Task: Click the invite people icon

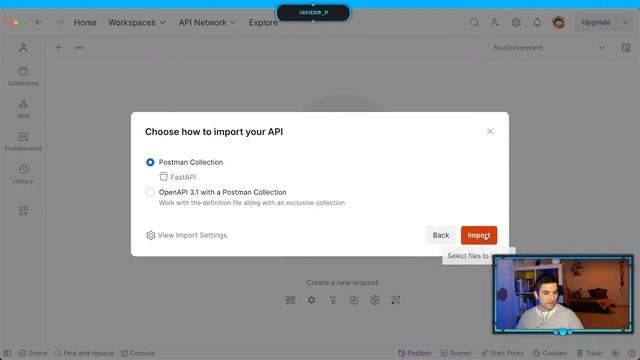Action: [x=495, y=22]
